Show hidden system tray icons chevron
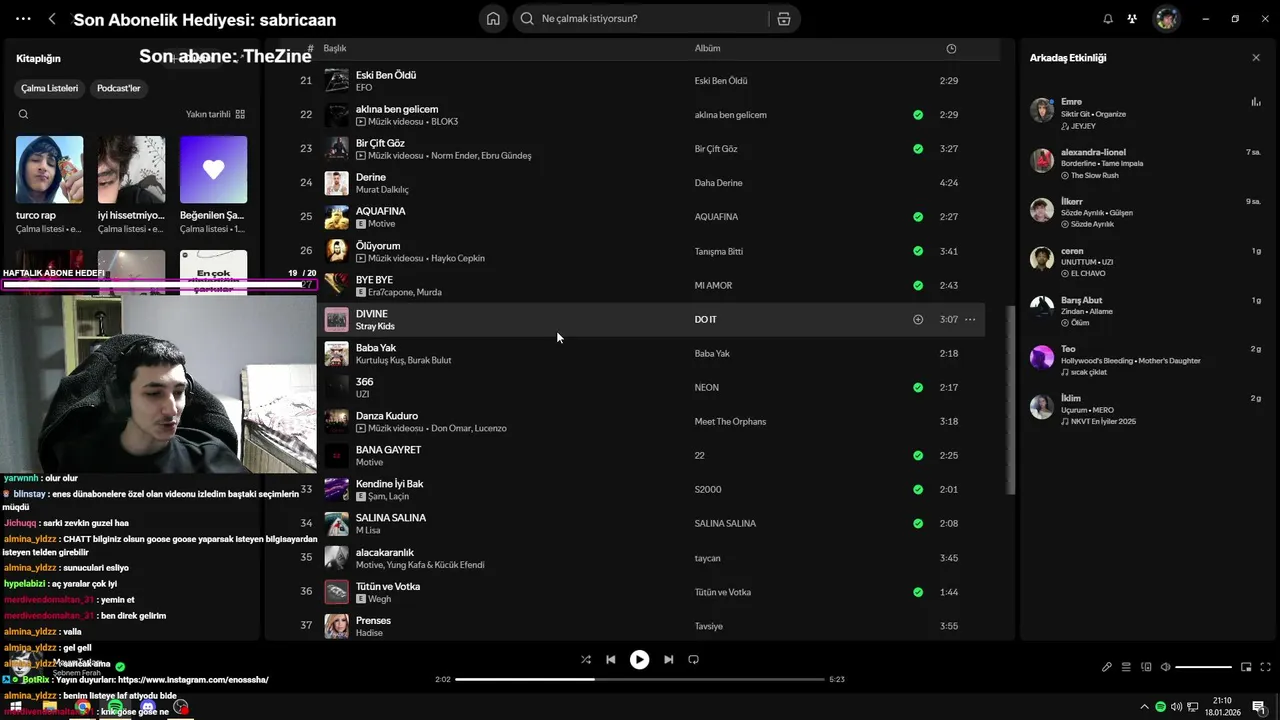 [1143, 707]
